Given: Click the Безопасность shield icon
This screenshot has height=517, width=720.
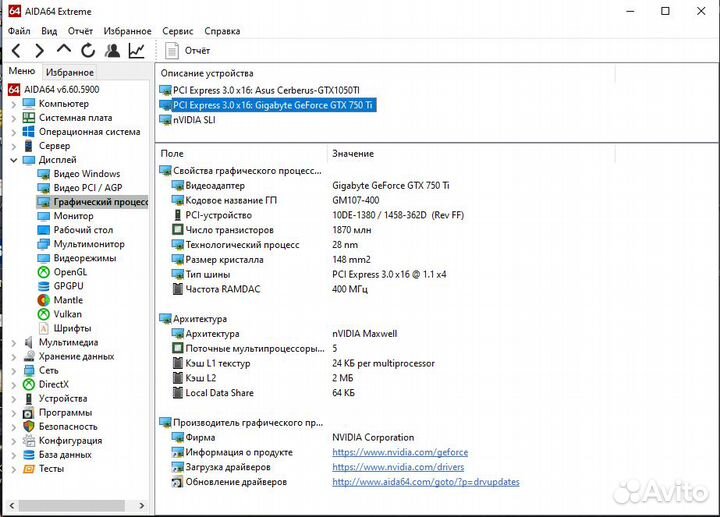Looking at the screenshot, I should [x=29, y=427].
